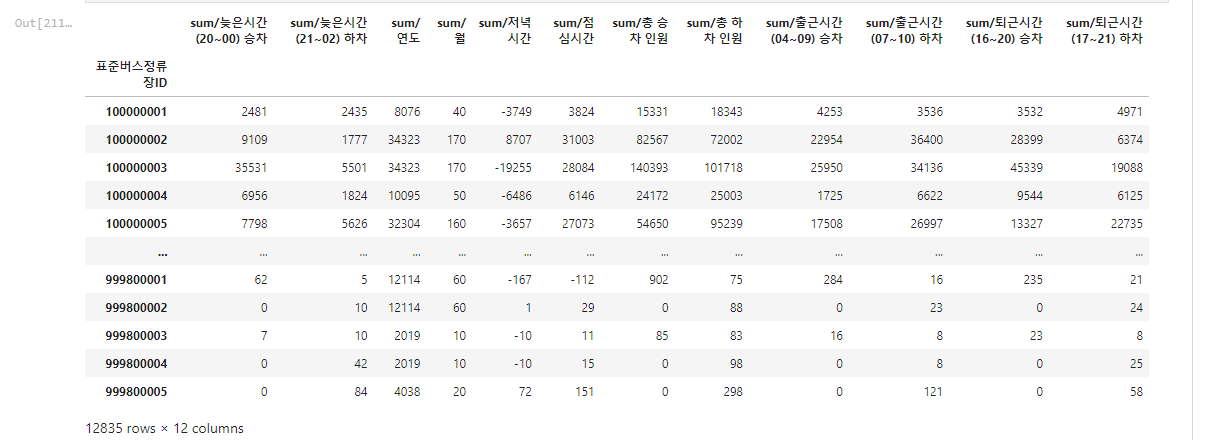The height and width of the screenshot is (440, 1216).
Task: Select row index 100000004
Action: [136, 195]
